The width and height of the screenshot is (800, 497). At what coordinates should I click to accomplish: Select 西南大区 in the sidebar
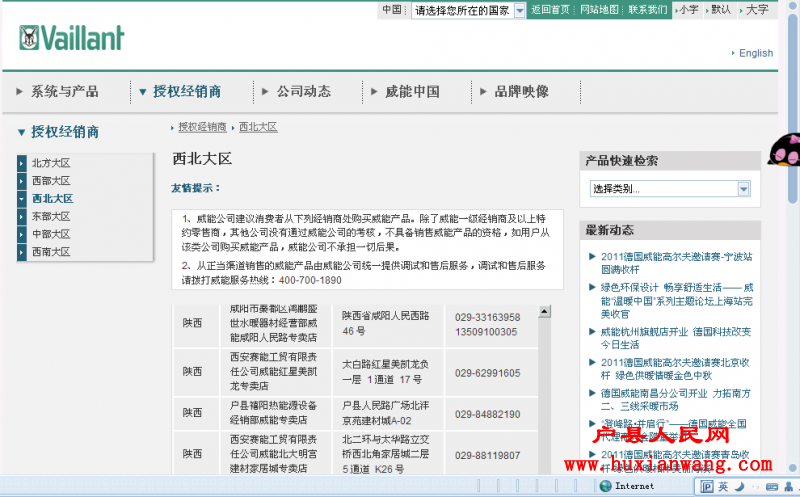[51, 252]
